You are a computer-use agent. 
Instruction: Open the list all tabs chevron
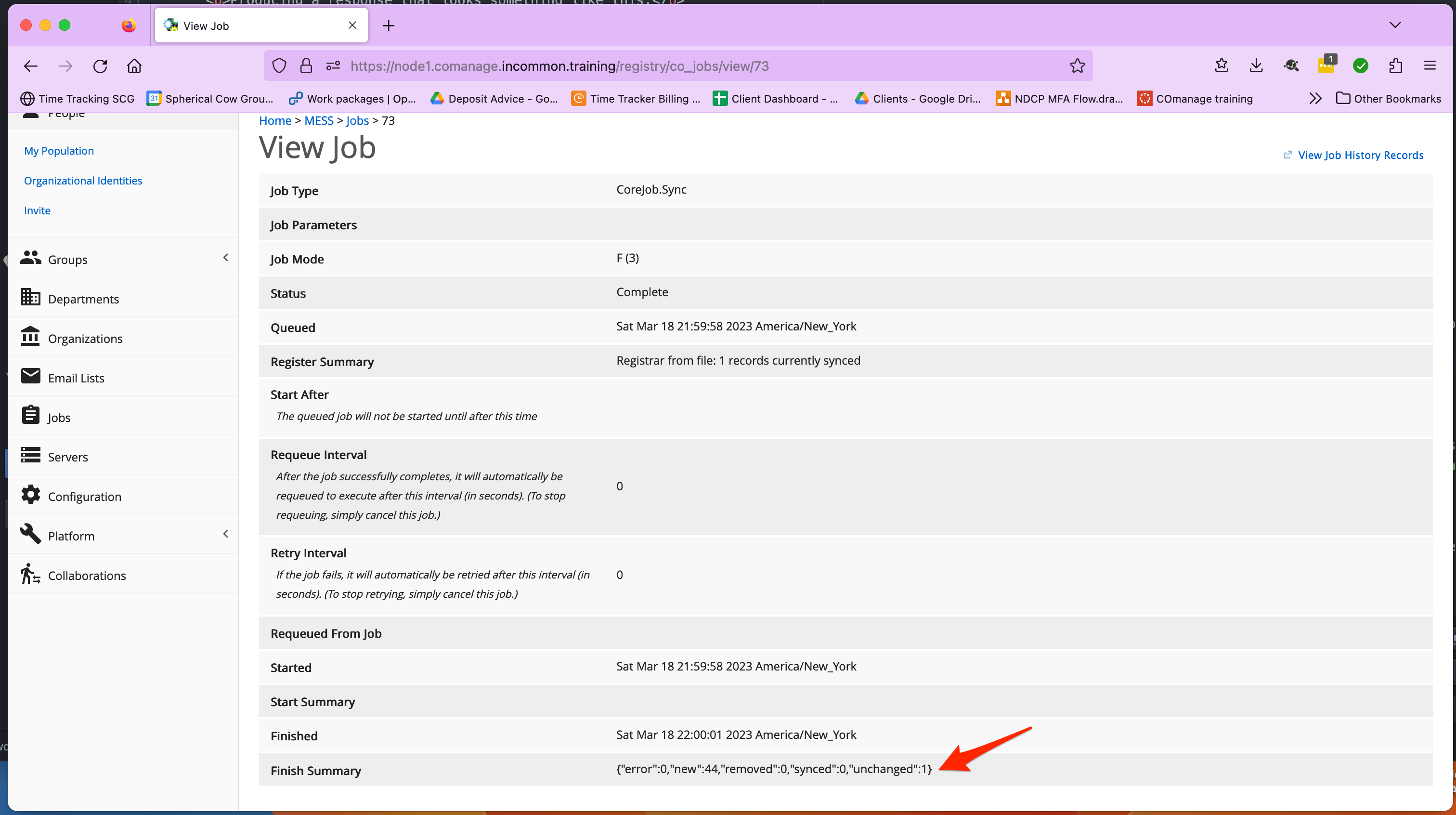point(1395,25)
